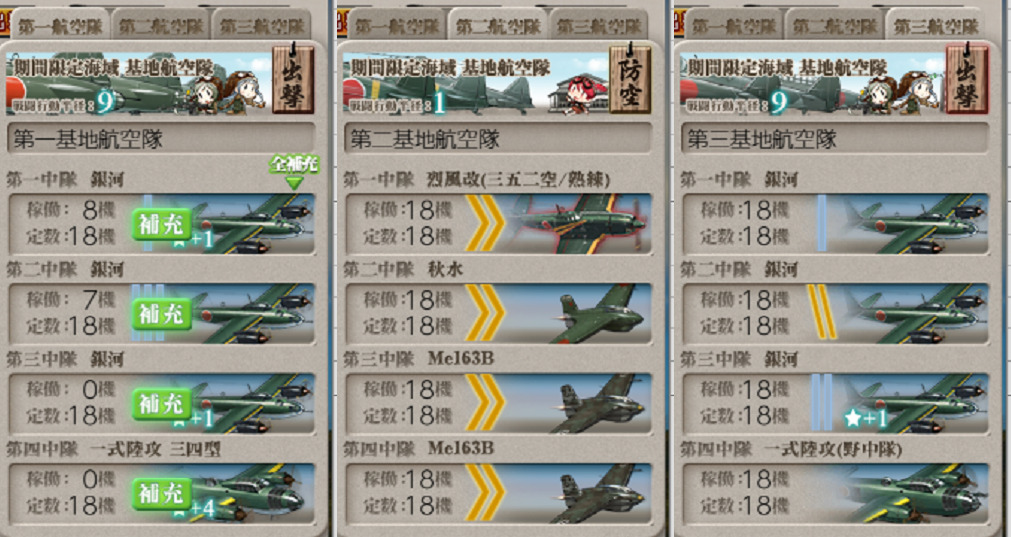Resupply first squadron 銀河 with 8 planes
This screenshot has width=1011, height=537.
(x=162, y=224)
